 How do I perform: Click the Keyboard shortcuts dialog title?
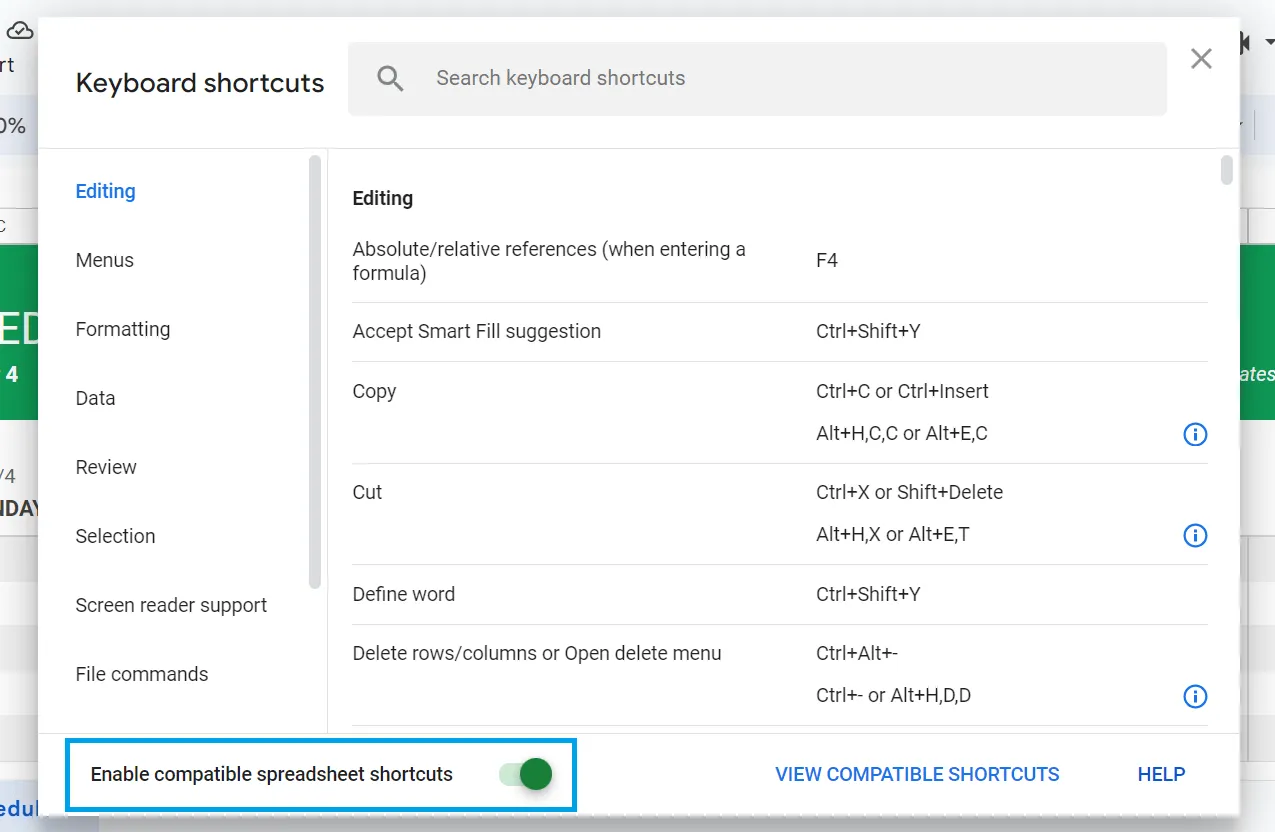coord(200,83)
